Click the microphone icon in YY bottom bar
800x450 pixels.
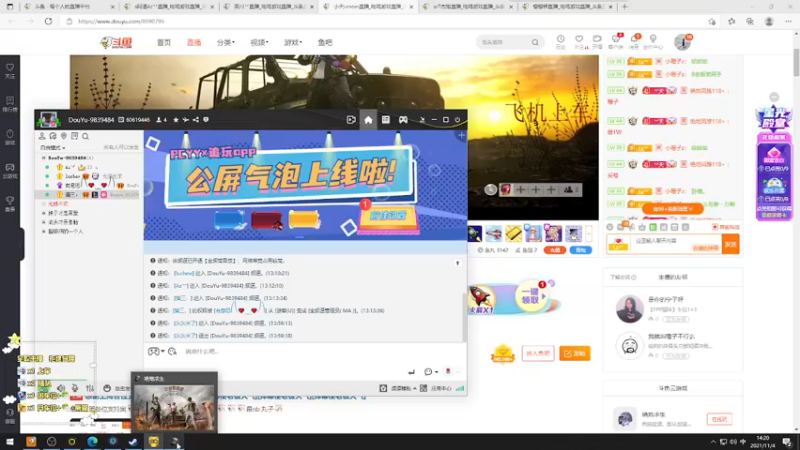[x=75, y=388]
